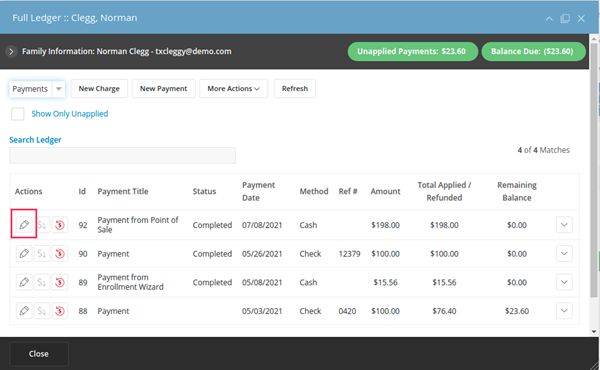Expand details for payment 92 row
This screenshot has height=370, width=600.
[x=564, y=225]
